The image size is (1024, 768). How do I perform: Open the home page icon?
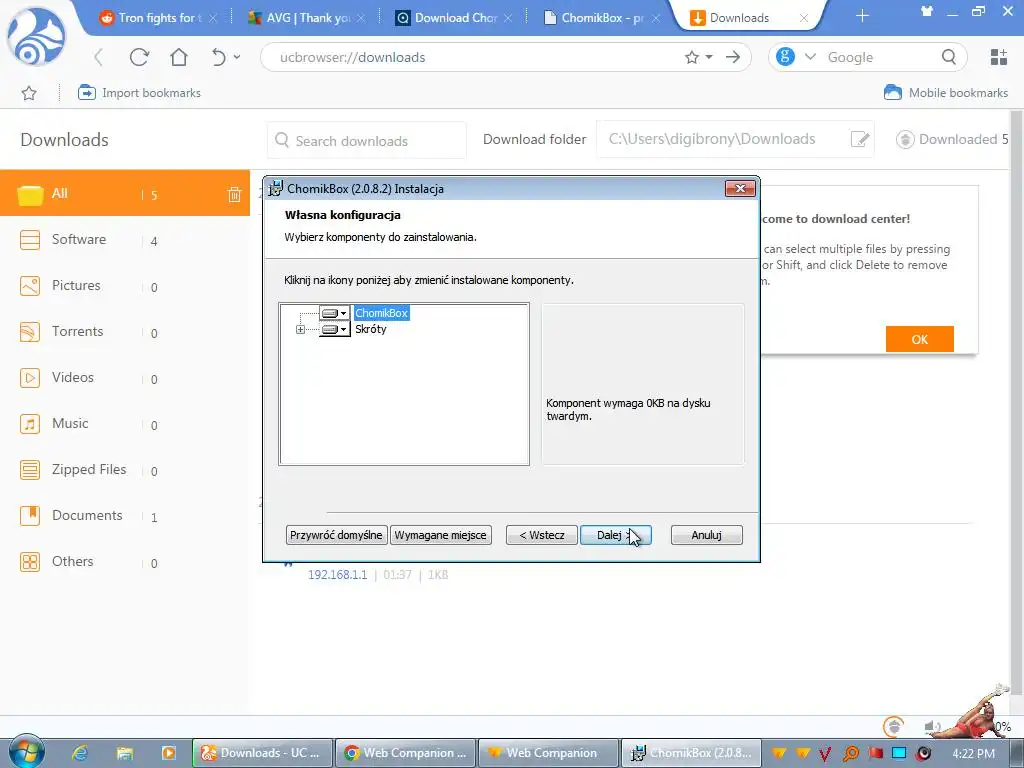(179, 57)
